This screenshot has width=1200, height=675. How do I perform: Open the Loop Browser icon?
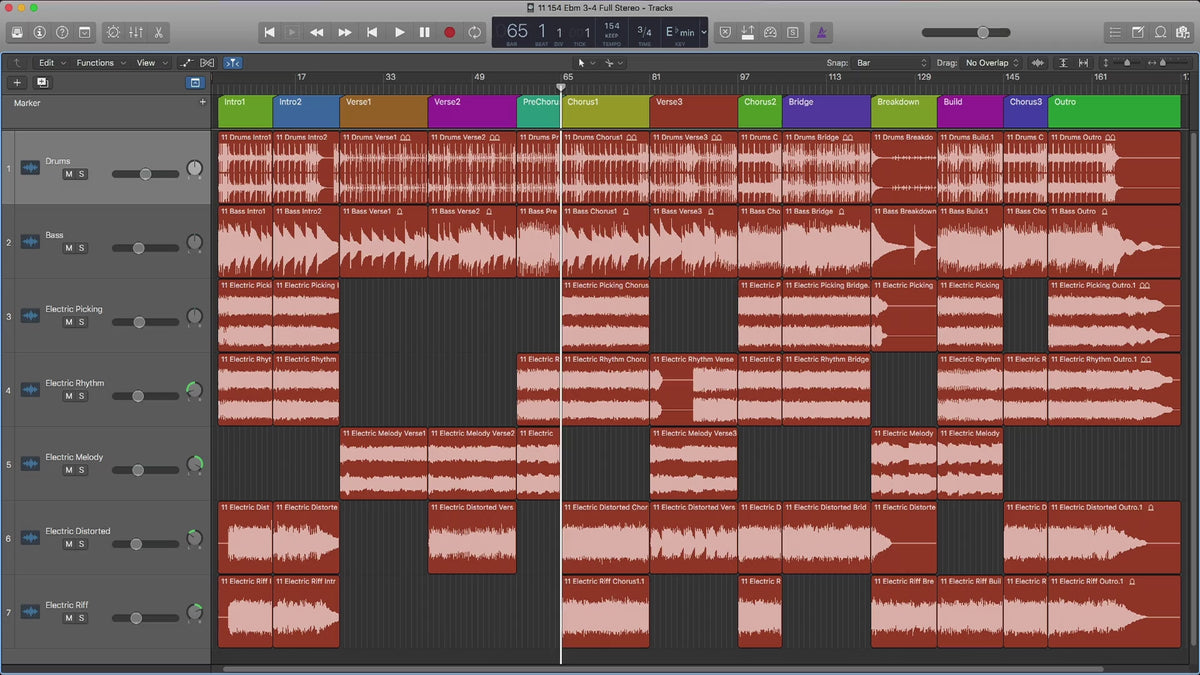(x=1161, y=32)
